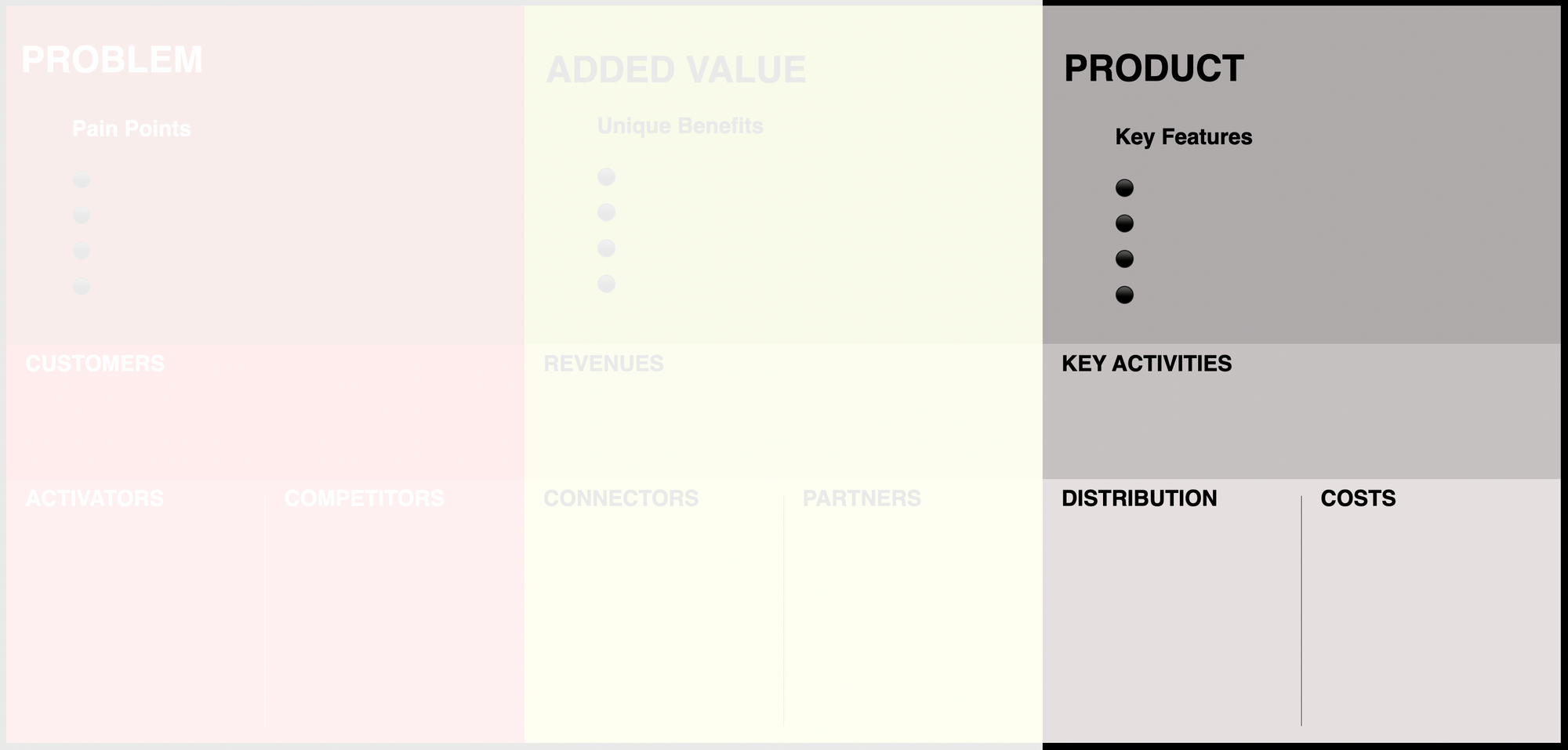Click the second black bullet under Key Features

coord(1124,223)
